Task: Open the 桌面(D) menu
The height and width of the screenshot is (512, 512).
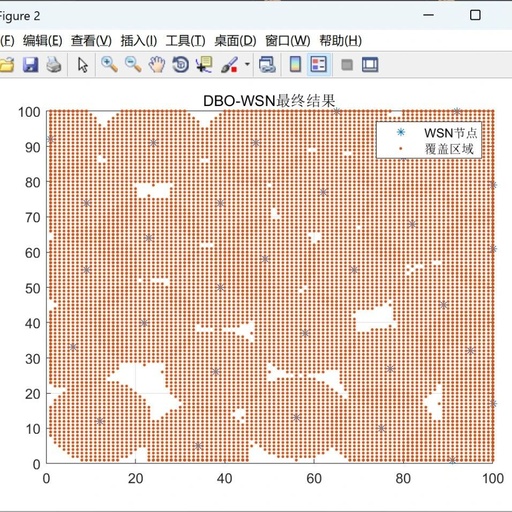Action: pyautogui.click(x=235, y=41)
